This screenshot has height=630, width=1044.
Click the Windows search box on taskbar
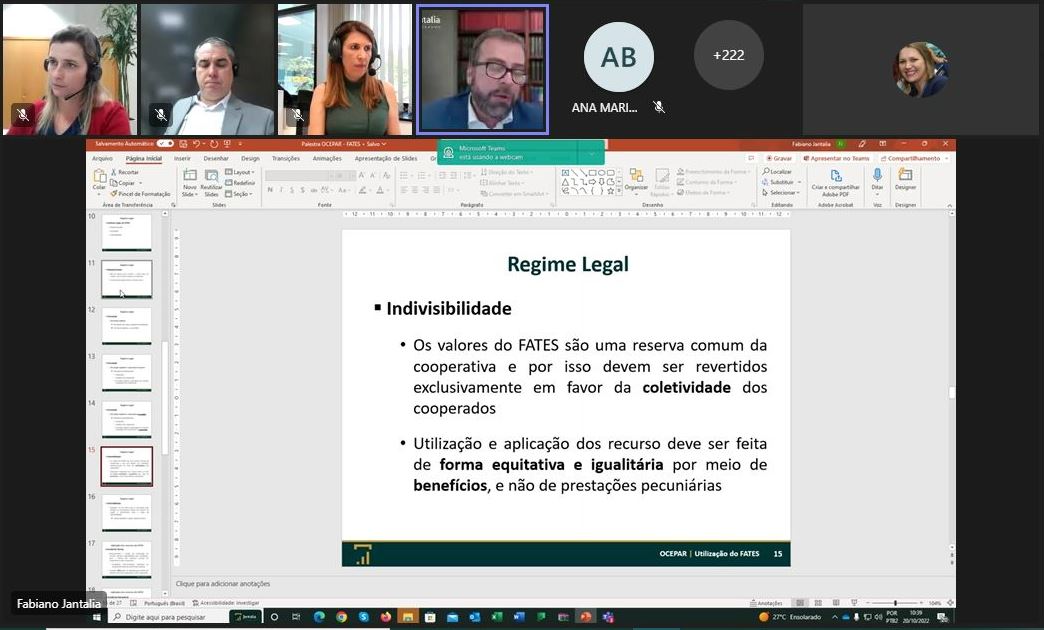[166, 617]
